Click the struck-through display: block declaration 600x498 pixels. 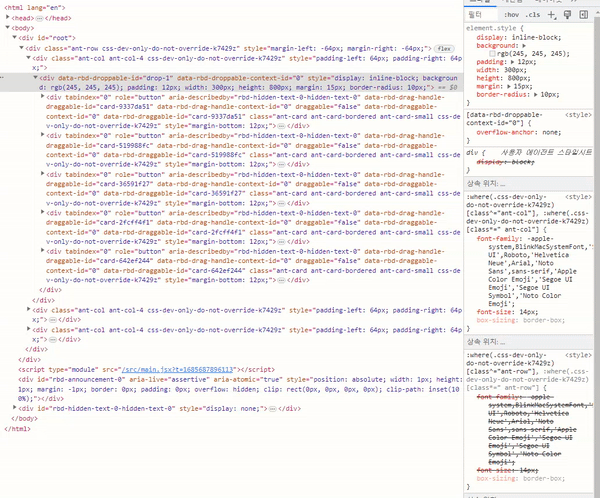coord(505,162)
